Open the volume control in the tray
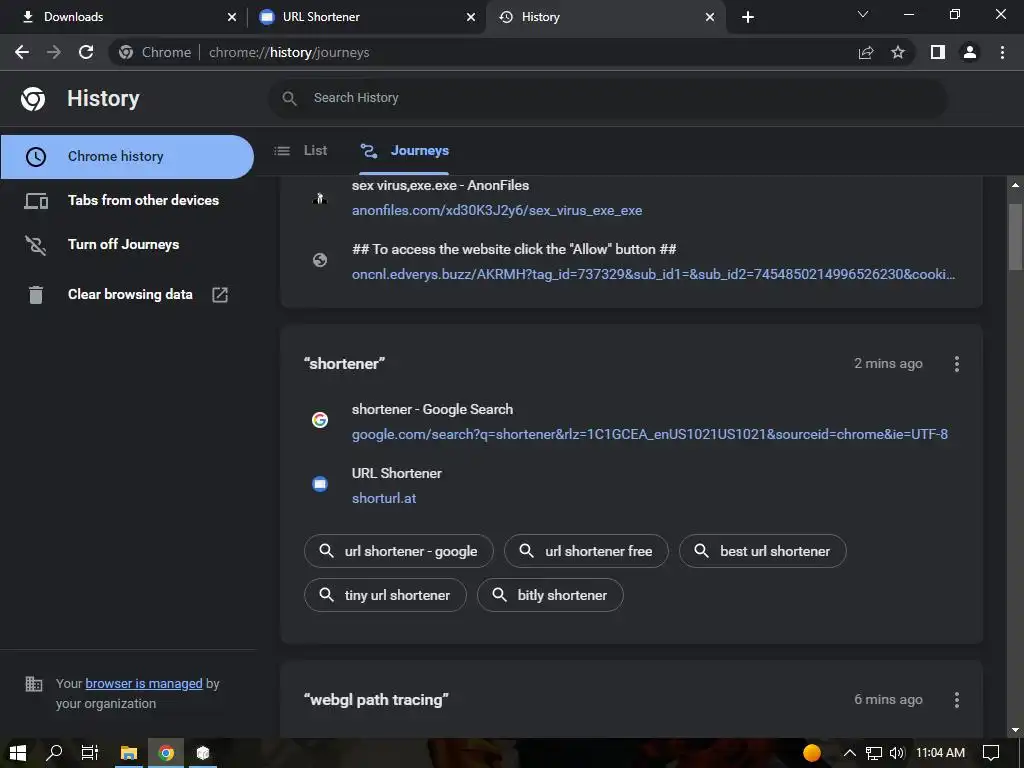Screen dimensions: 1024x768 point(897,753)
